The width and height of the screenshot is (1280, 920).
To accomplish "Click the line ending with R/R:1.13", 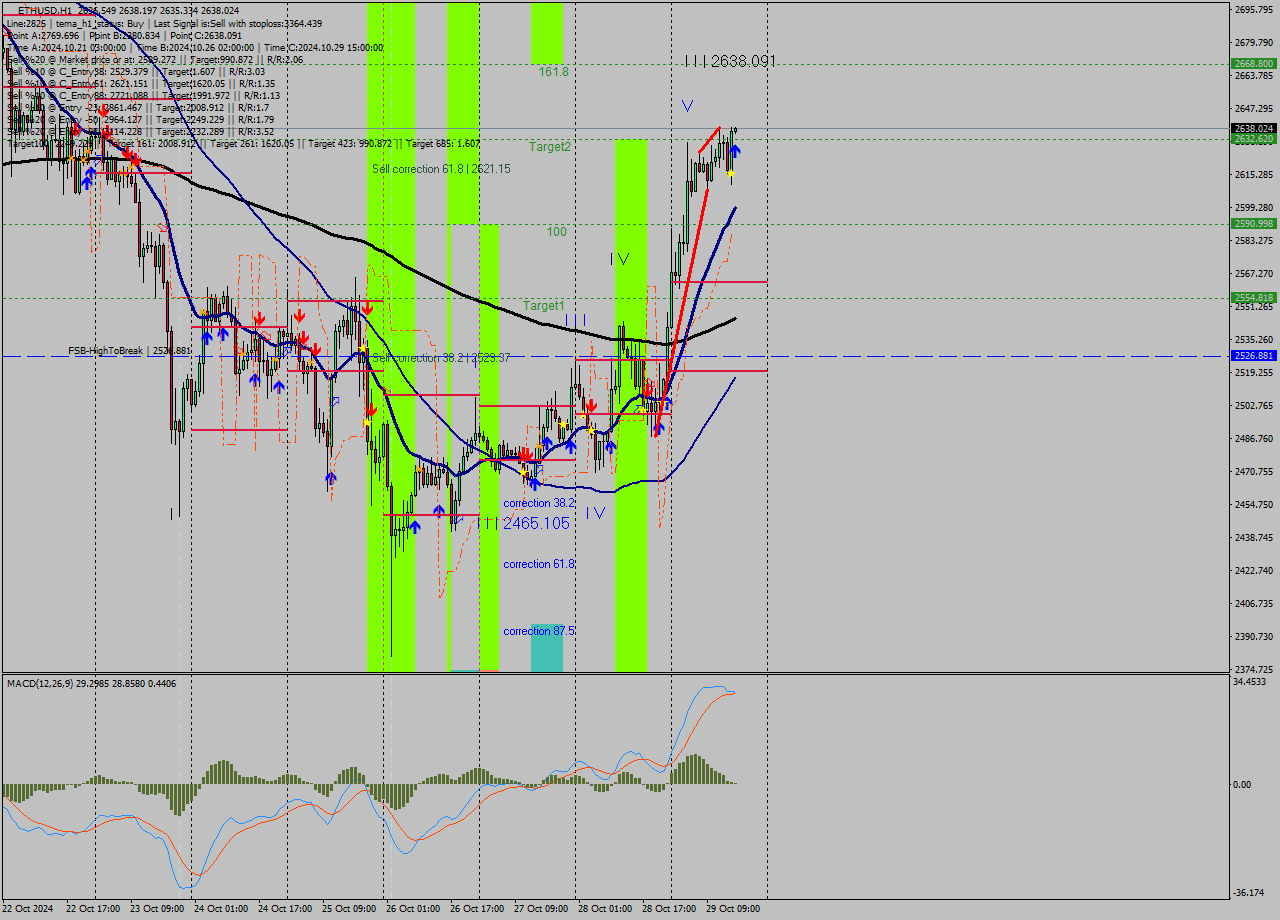I will click(143, 95).
